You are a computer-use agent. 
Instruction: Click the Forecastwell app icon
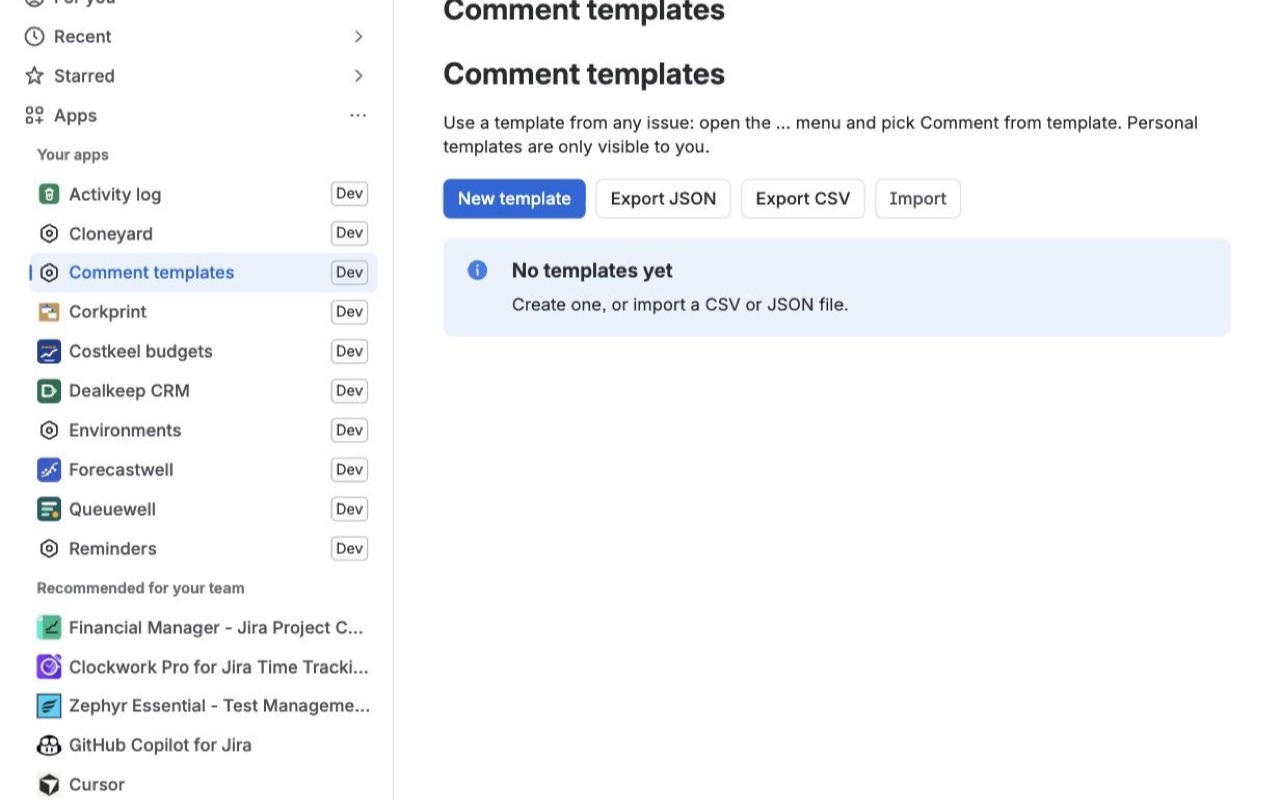[x=49, y=469]
